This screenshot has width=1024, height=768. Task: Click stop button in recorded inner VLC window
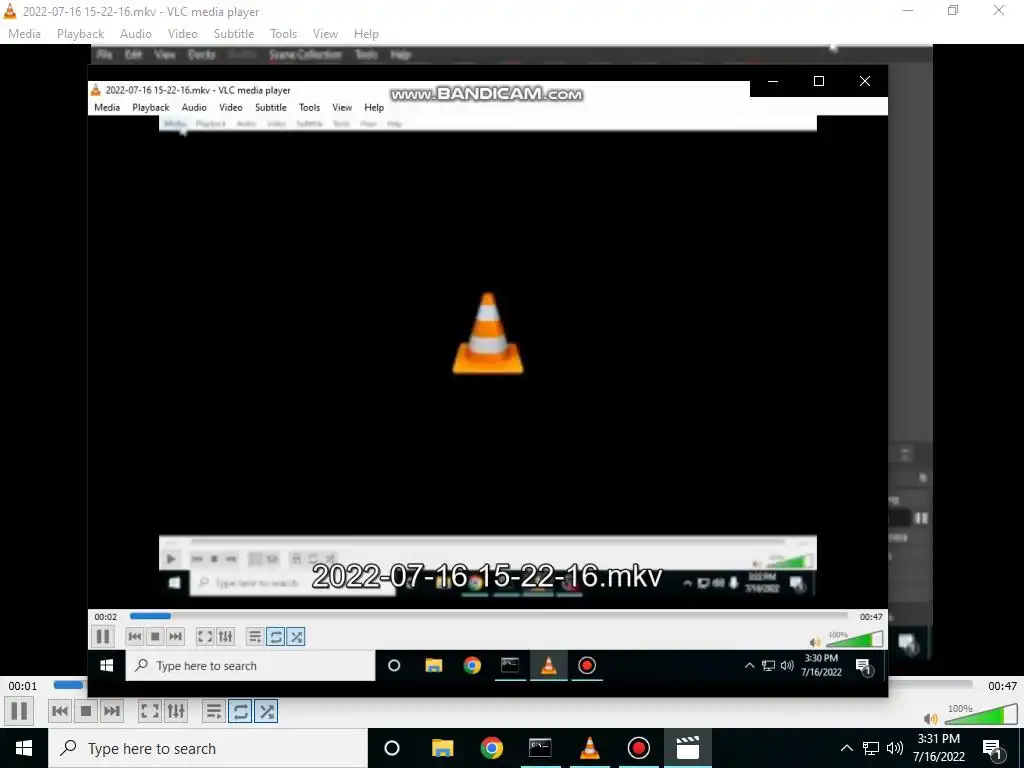155,637
